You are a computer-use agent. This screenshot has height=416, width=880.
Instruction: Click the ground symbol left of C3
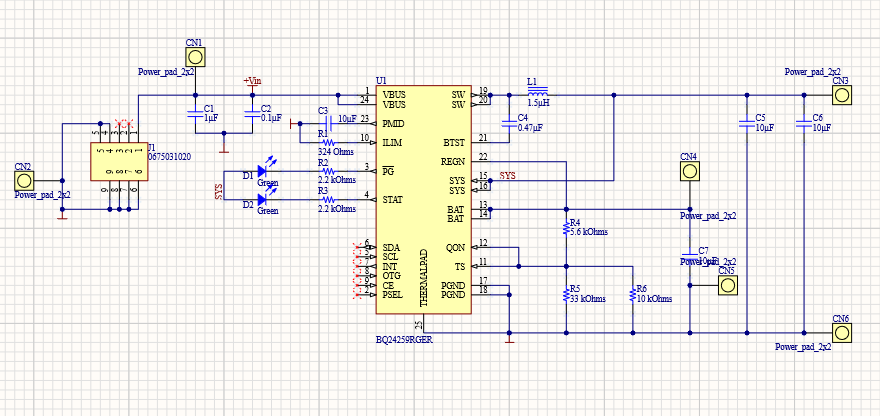click(x=294, y=124)
